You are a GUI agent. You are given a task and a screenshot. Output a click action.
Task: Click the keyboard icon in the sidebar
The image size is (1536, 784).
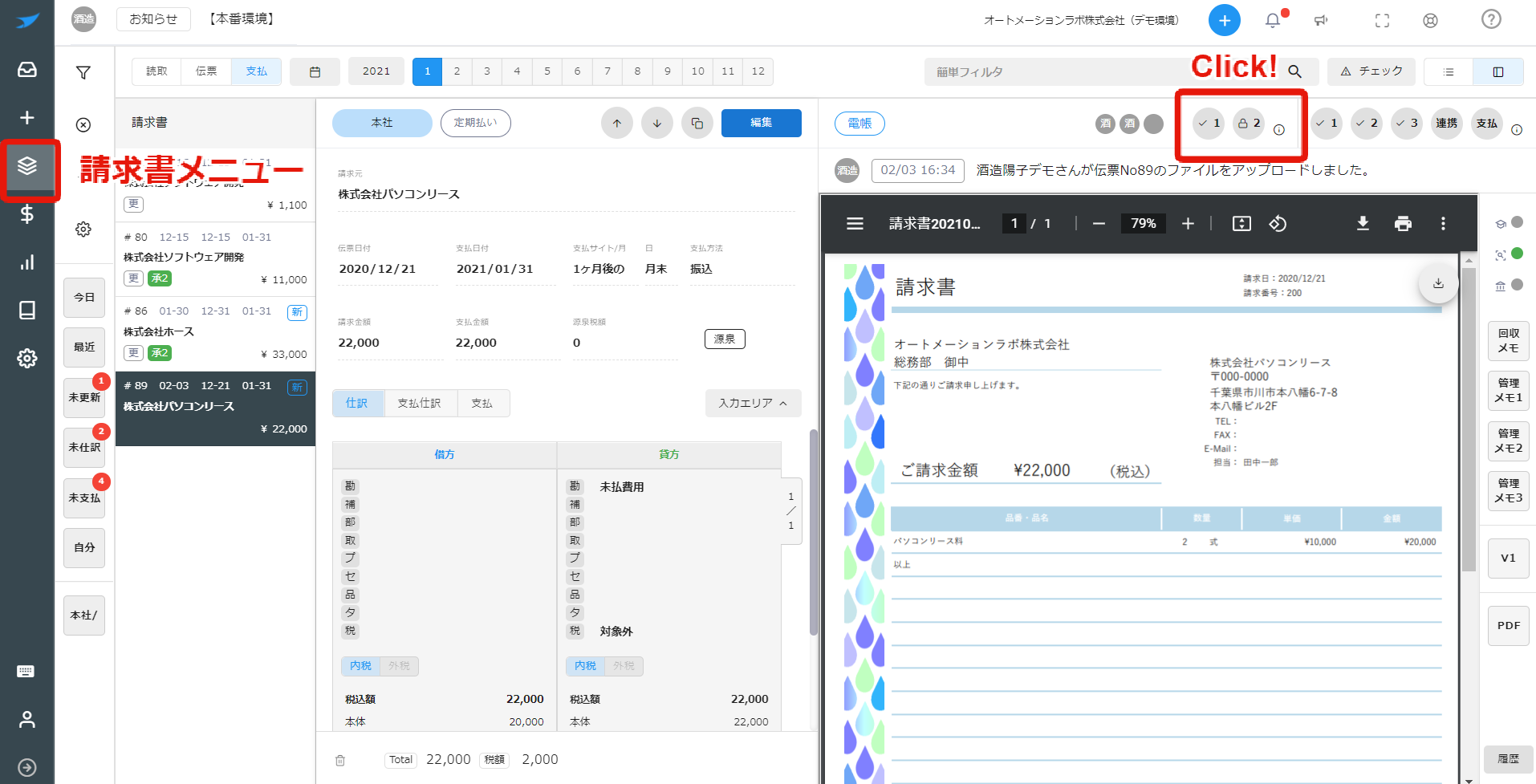coord(26,671)
